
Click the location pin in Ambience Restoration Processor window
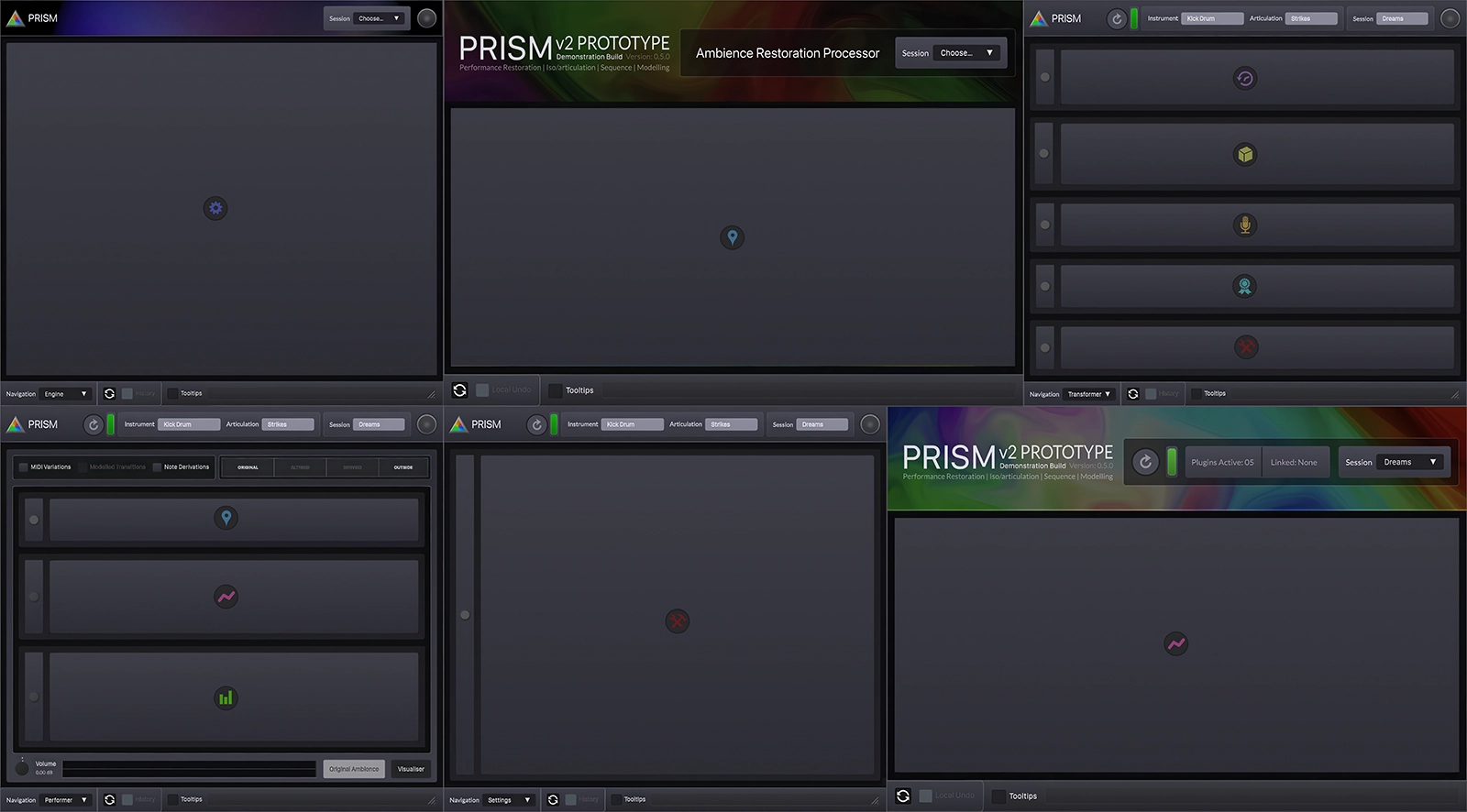pyautogui.click(x=732, y=237)
